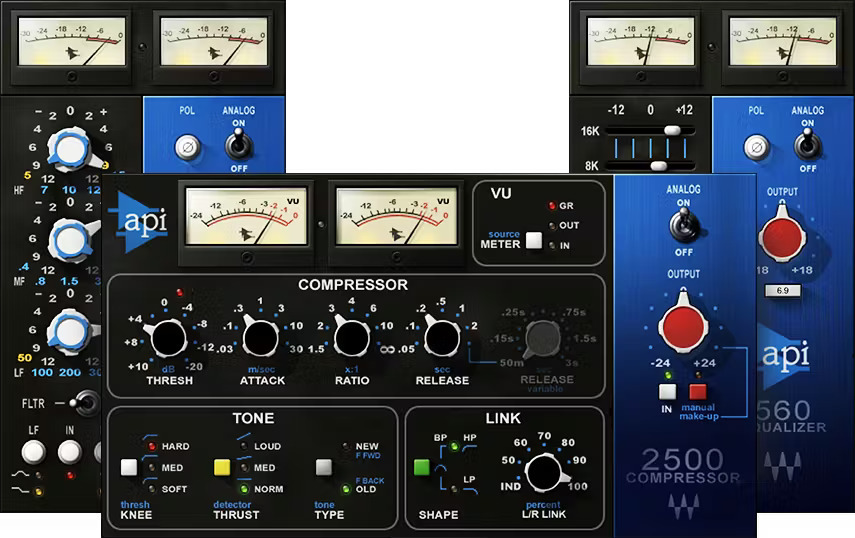The height and width of the screenshot is (538, 855).
Task: Click the 560 equalizer output value field
Action: pos(783,289)
